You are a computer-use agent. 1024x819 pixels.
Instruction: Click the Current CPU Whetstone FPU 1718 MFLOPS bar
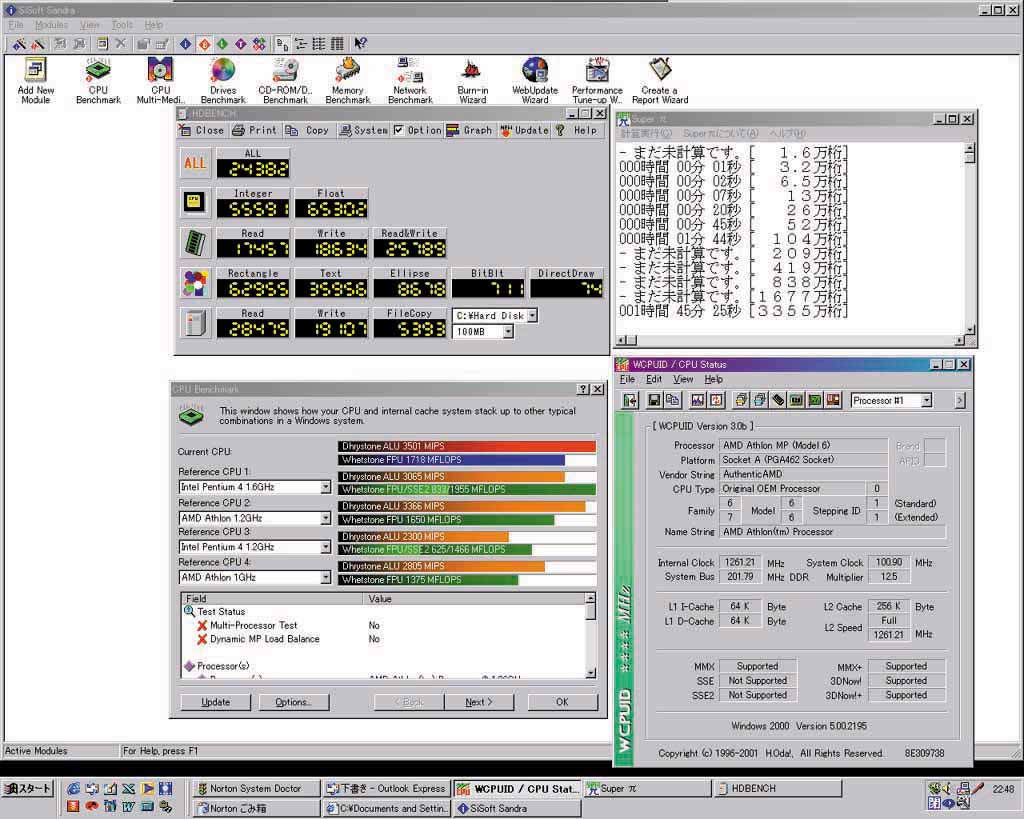click(467, 460)
